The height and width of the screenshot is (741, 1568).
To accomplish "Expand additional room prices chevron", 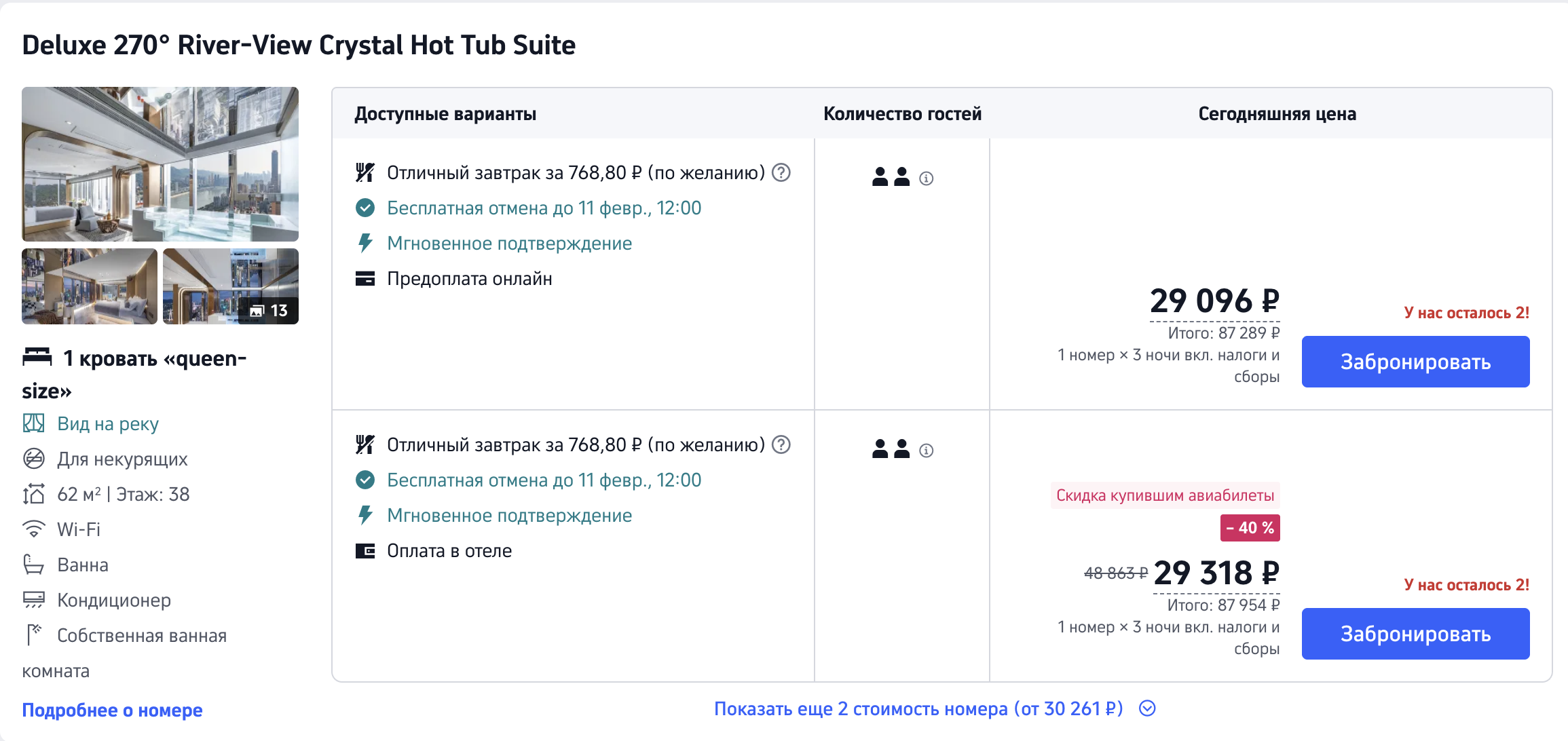I will pyautogui.click(x=1147, y=708).
